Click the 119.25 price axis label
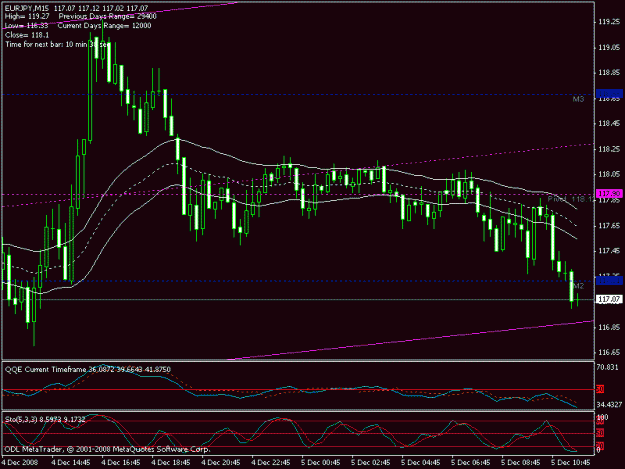Image resolution: width=625 pixels, height=469 pixels. [x=609, y=22]
